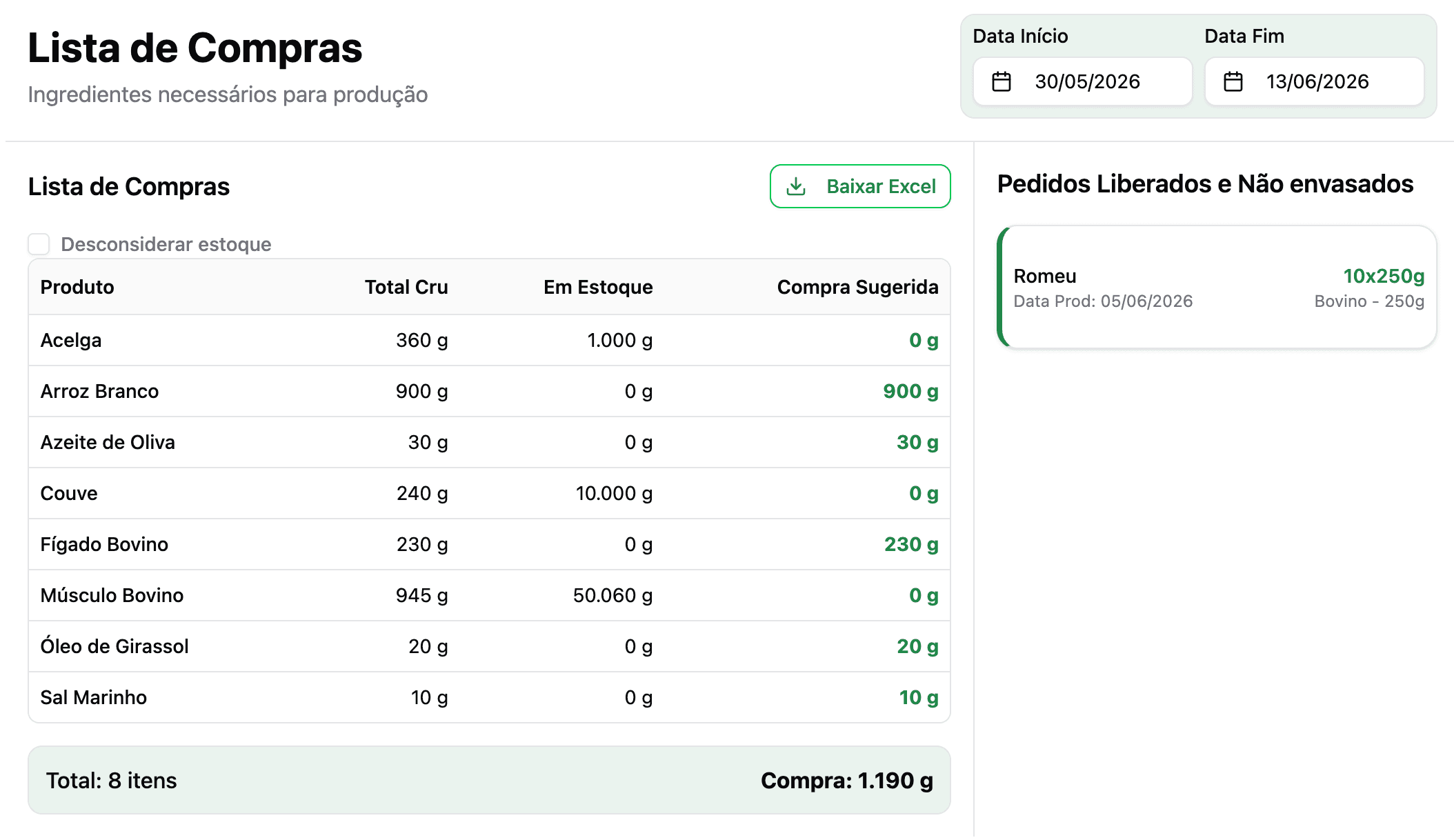Click the Pedidos Liberados e Não envasados heading

pos(1205,184)
